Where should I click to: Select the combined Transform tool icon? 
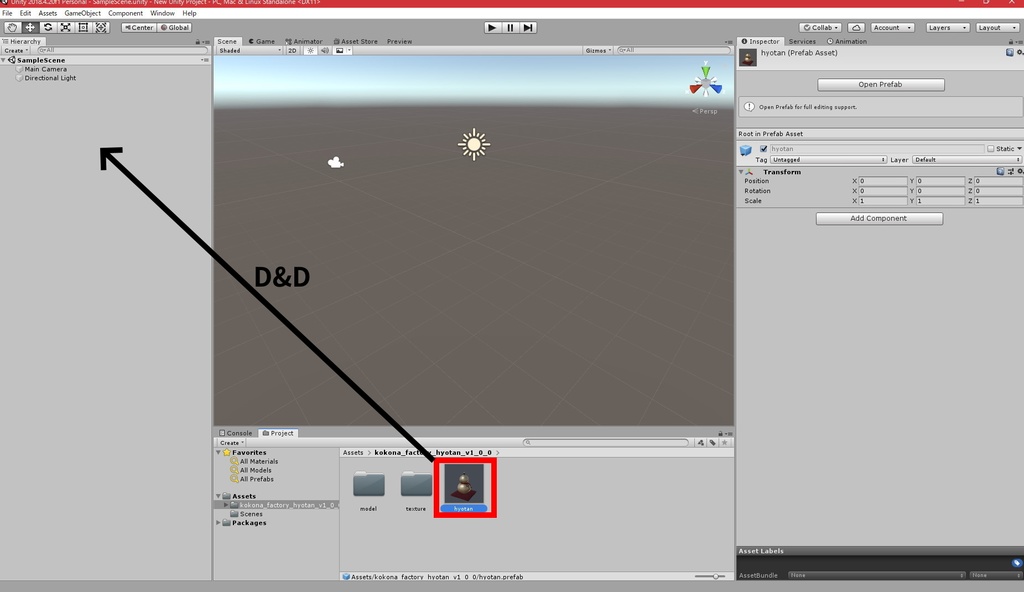[101, 27]
